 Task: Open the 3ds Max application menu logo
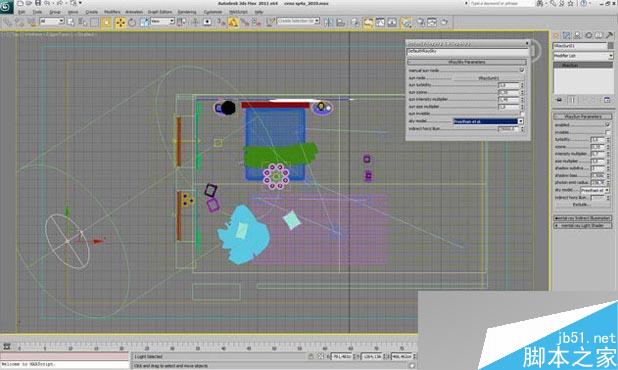(x=6, y=7)
